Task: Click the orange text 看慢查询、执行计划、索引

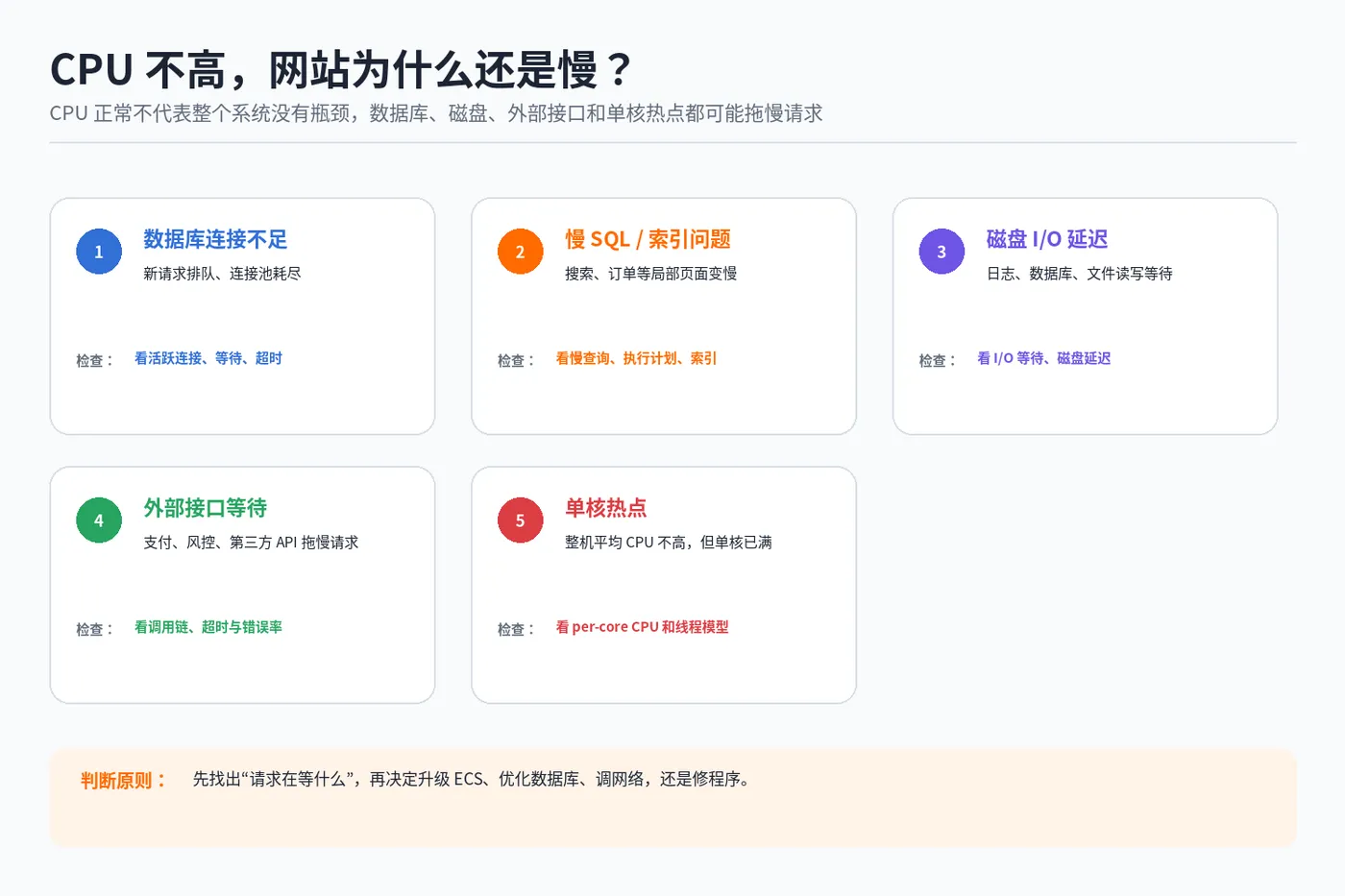Action: coord(636,358)
